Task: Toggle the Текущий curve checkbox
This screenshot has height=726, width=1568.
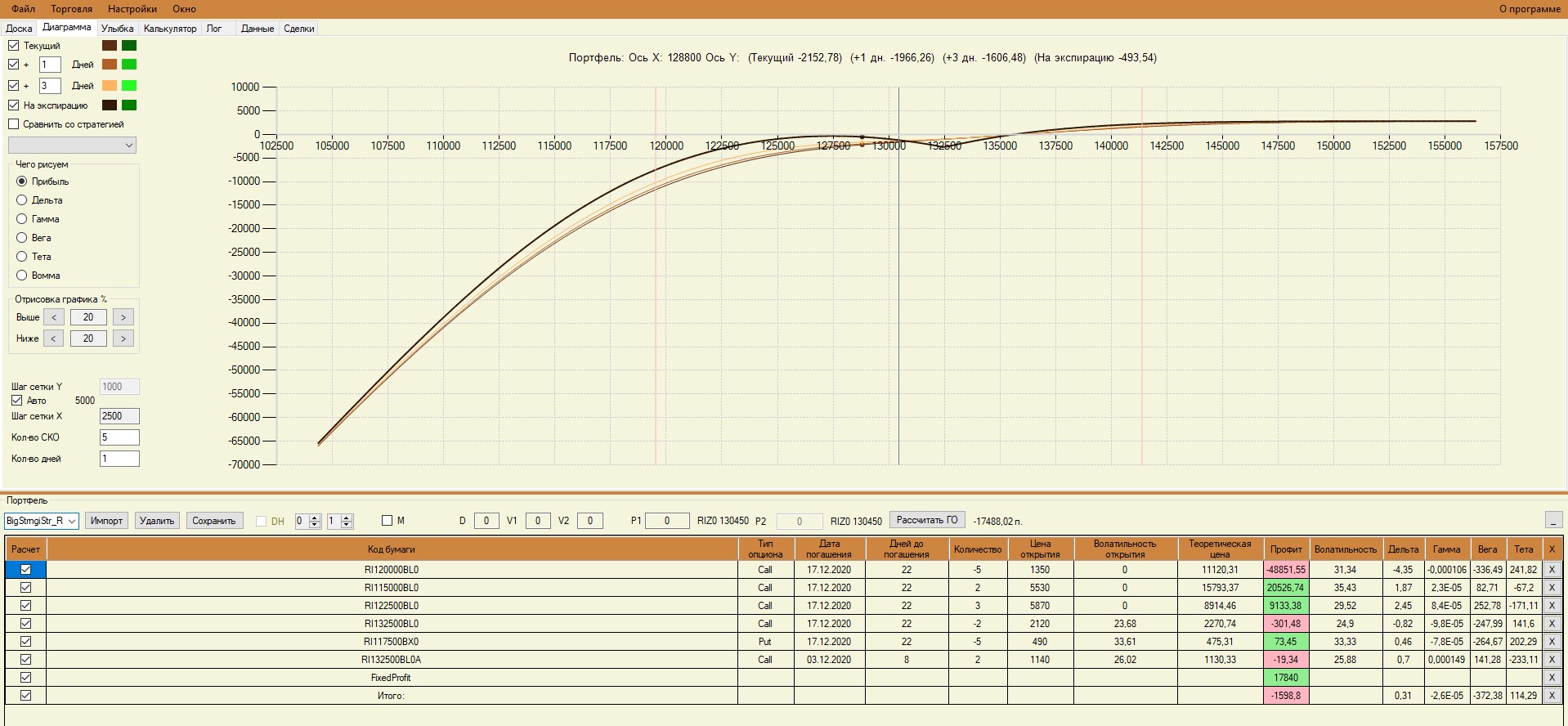Action: pyautogui.click(x=14, y=46)
